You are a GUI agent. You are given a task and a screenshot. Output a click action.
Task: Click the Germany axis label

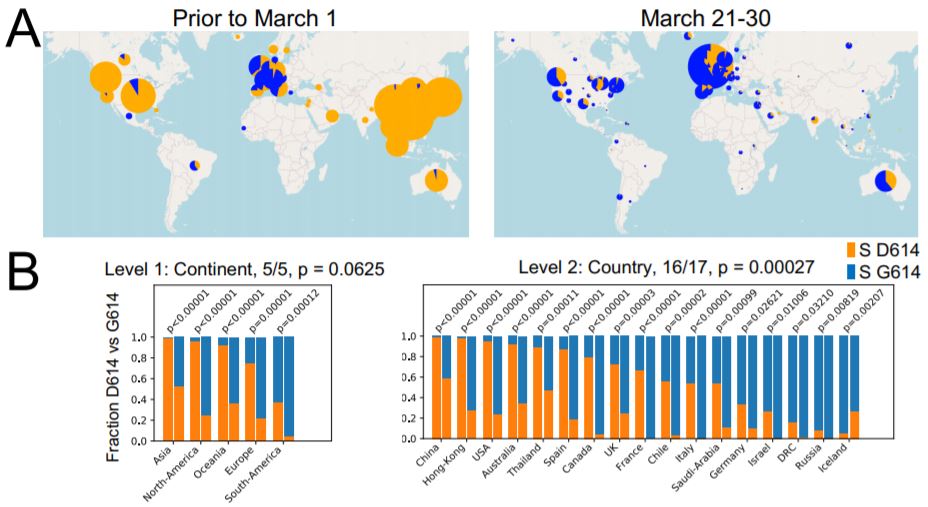(727, 462)
